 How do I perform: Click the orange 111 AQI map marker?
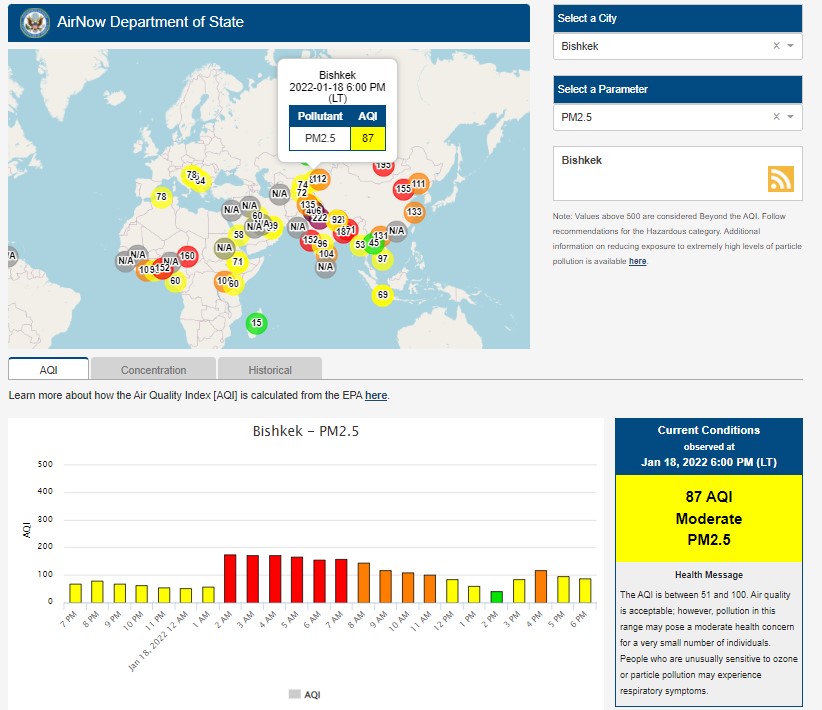[x=418, y=184]
